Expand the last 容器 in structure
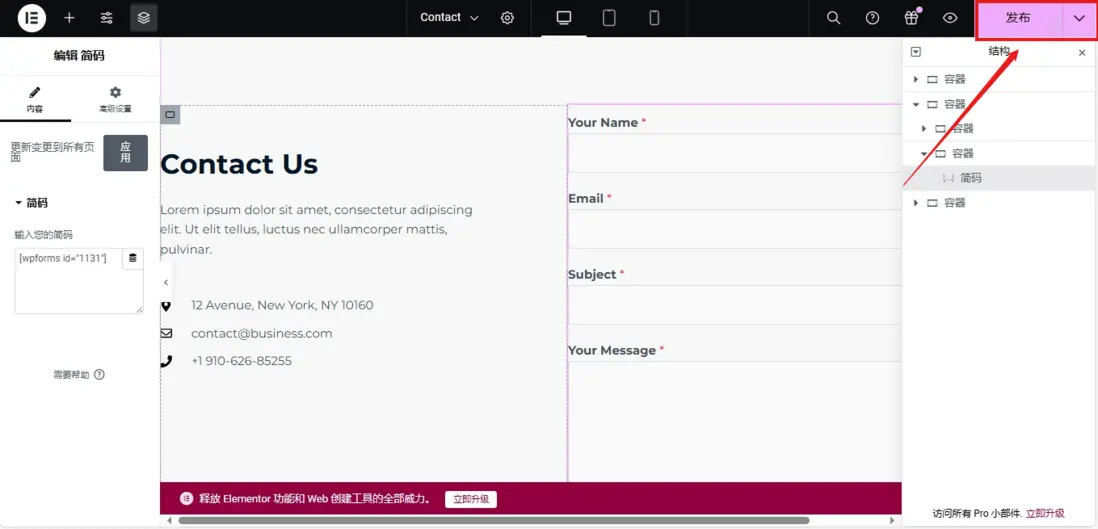 916,203
